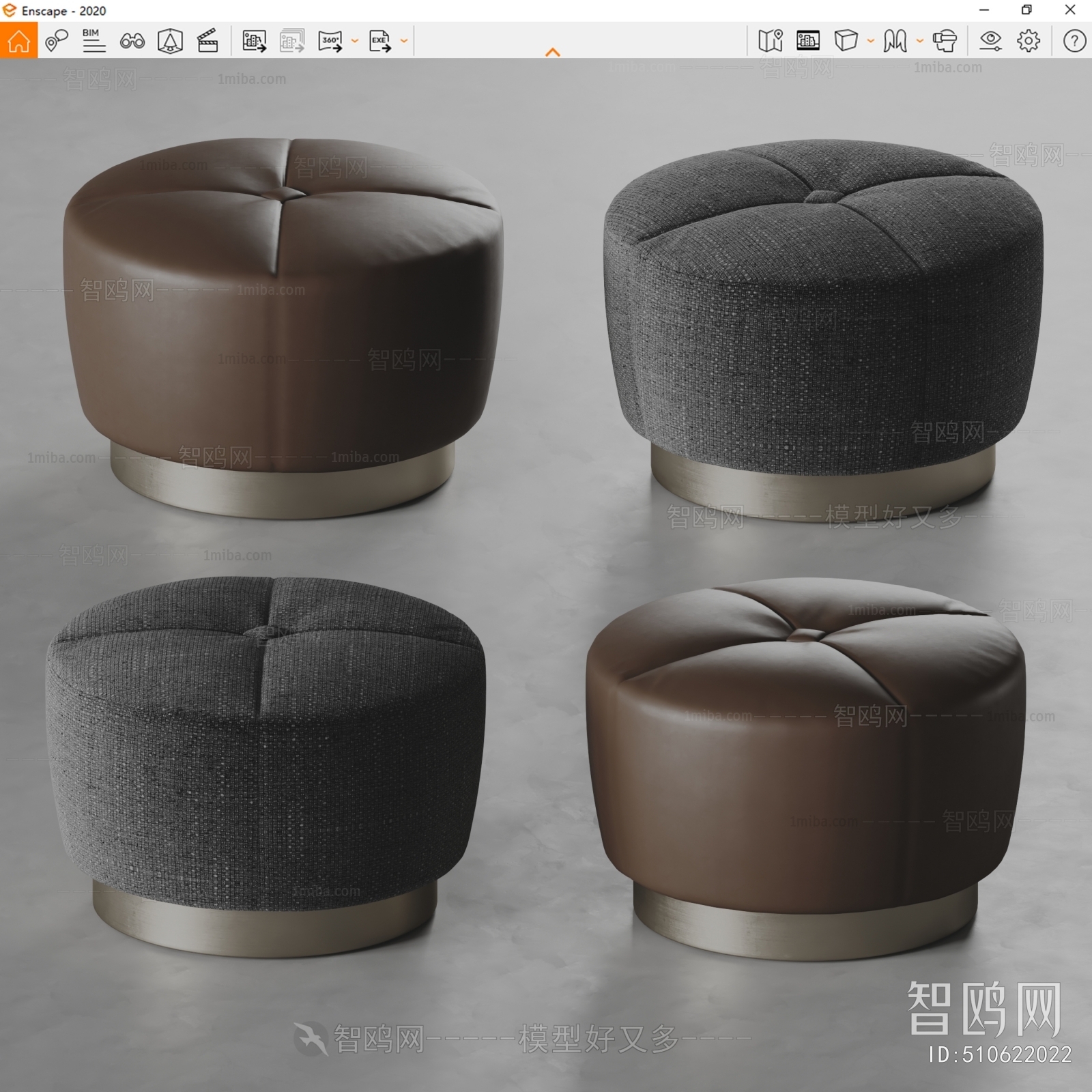Toggle the BIM mode icon

94,41
